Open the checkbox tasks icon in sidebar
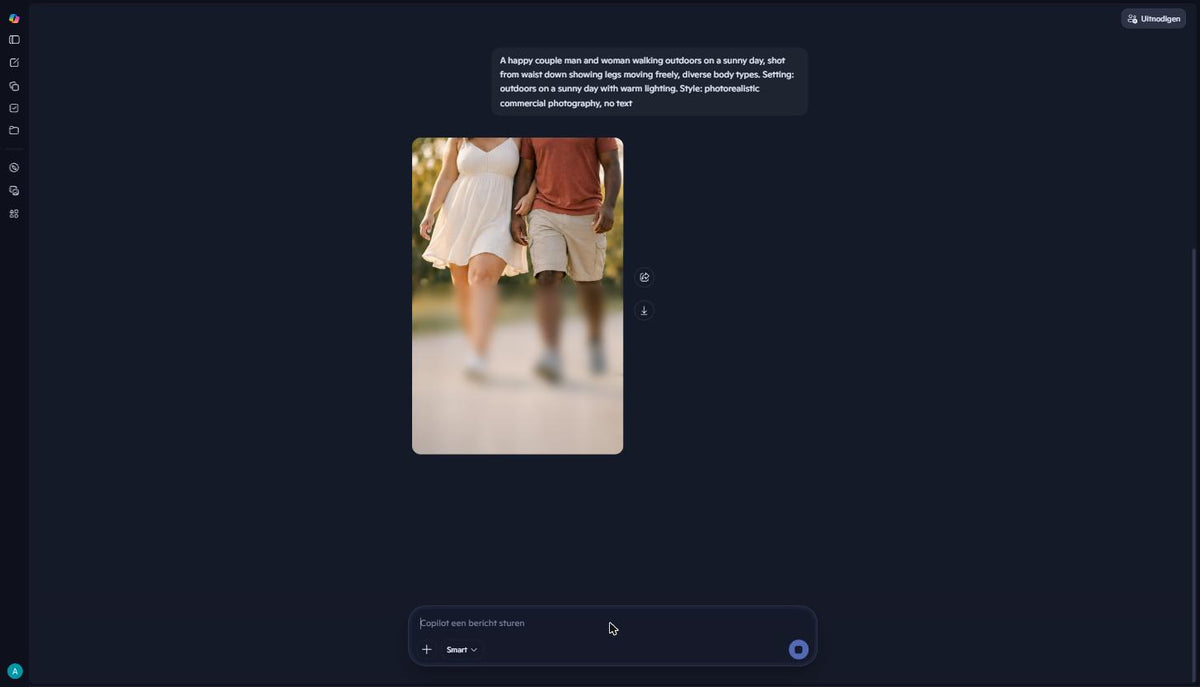Image resolution: width=1200 pixels, height=687 pixels. pos(14,108)
